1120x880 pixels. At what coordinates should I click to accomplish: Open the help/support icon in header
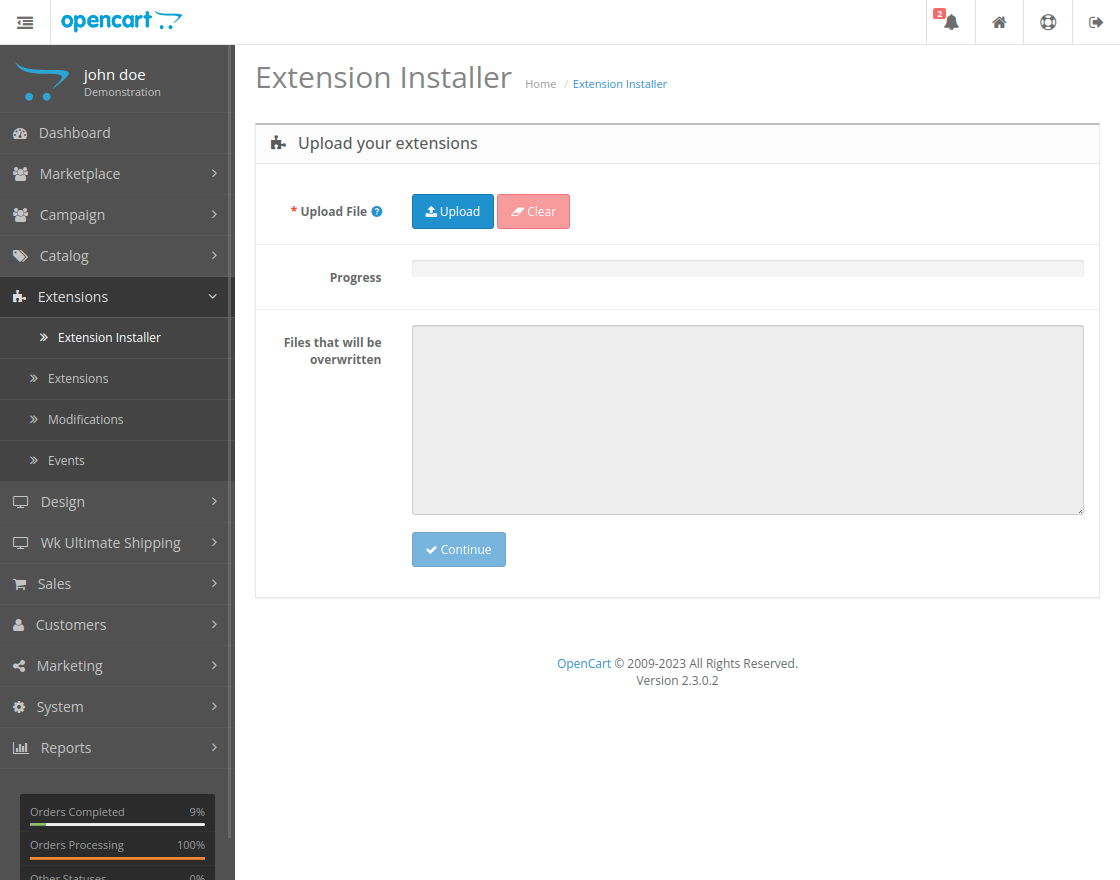[x=1047, y=22]
